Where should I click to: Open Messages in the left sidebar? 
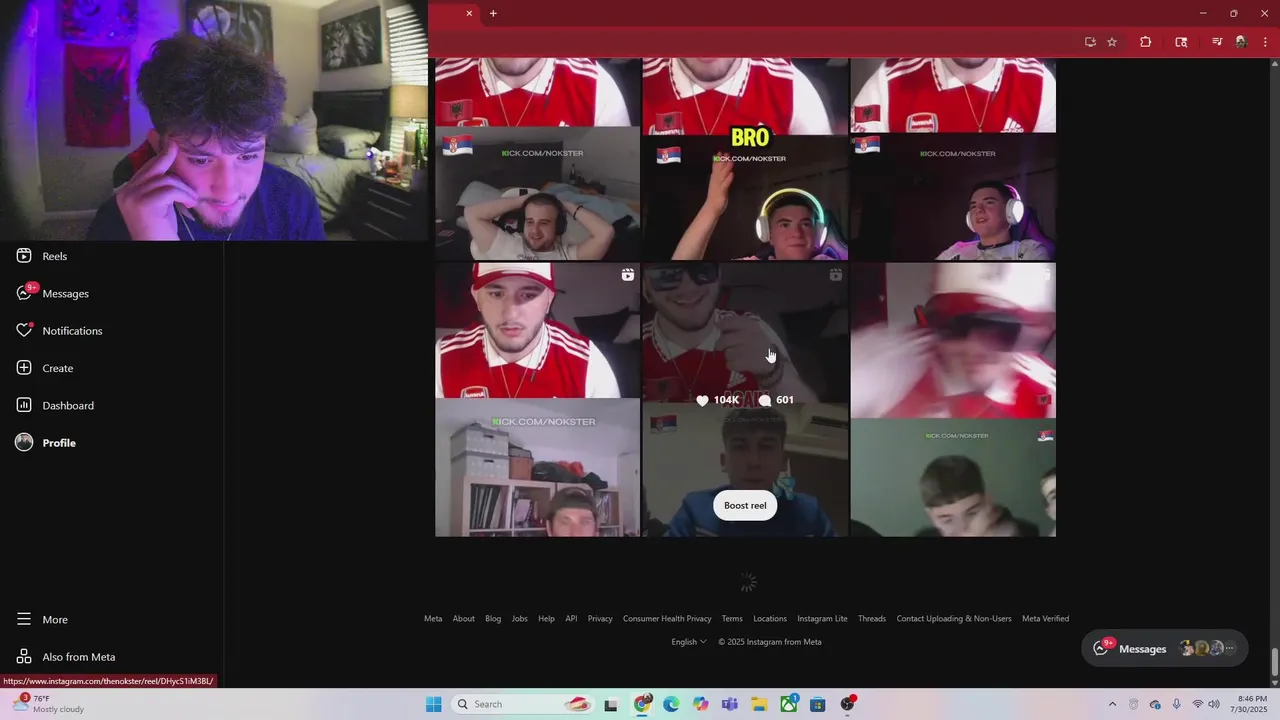[x=52, y=293]
